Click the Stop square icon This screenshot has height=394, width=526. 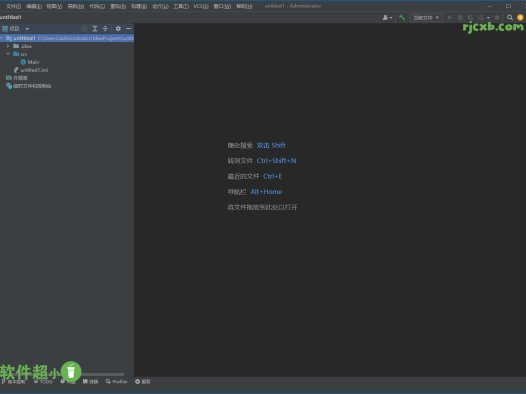click(x=497, y=17)
